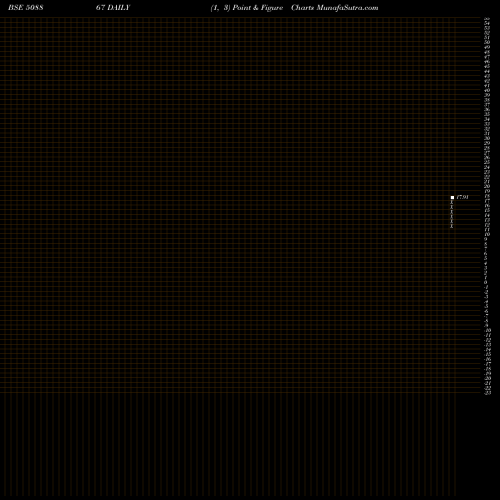This screenshot has height=500, width=500.
Task: Click 'Charts MunafaSutra.com' text
Action: click(x=335, y=8)
